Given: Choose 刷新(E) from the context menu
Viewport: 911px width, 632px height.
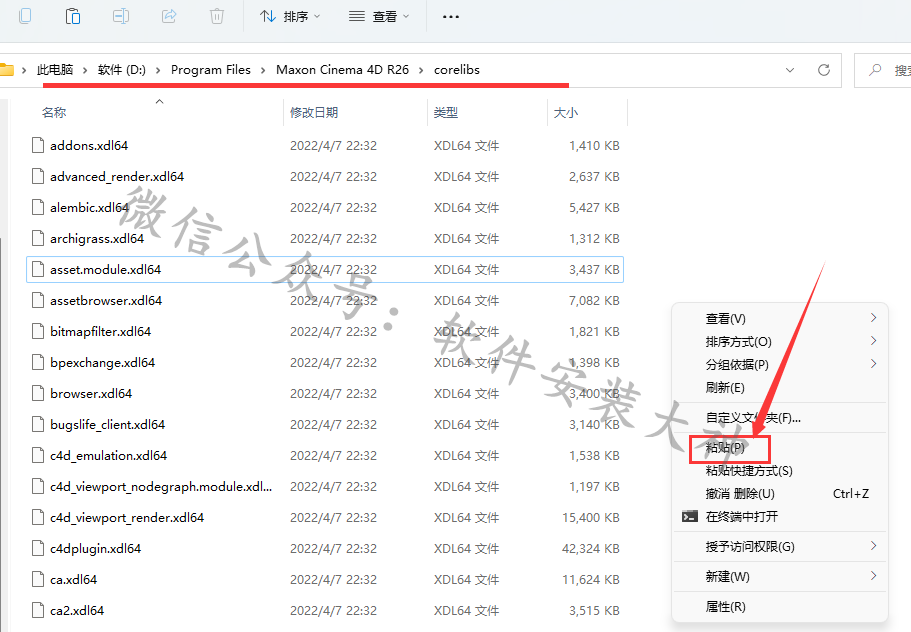Looking at the screenshot, I should (x=725, y=387).
